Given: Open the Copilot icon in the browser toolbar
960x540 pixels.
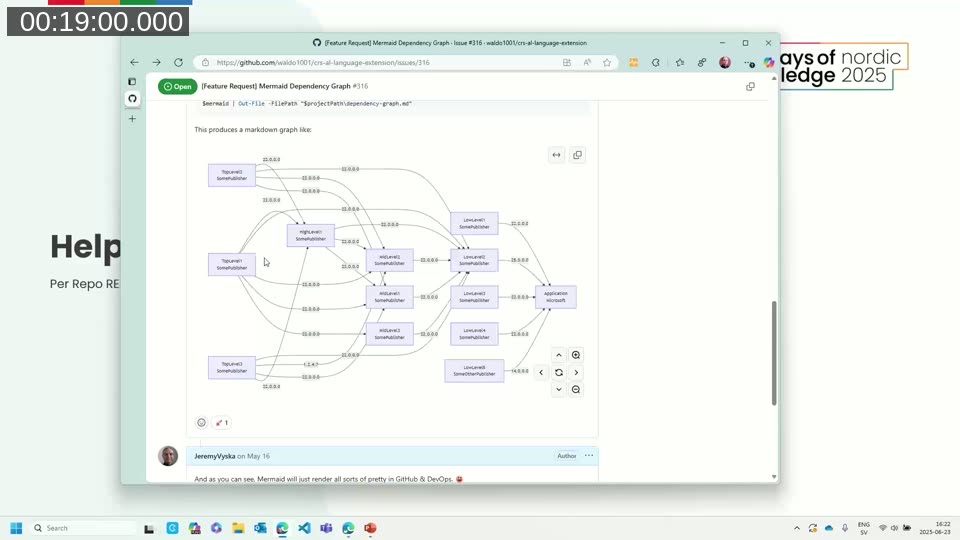Looking at the screenshot, I should (768, 62).
